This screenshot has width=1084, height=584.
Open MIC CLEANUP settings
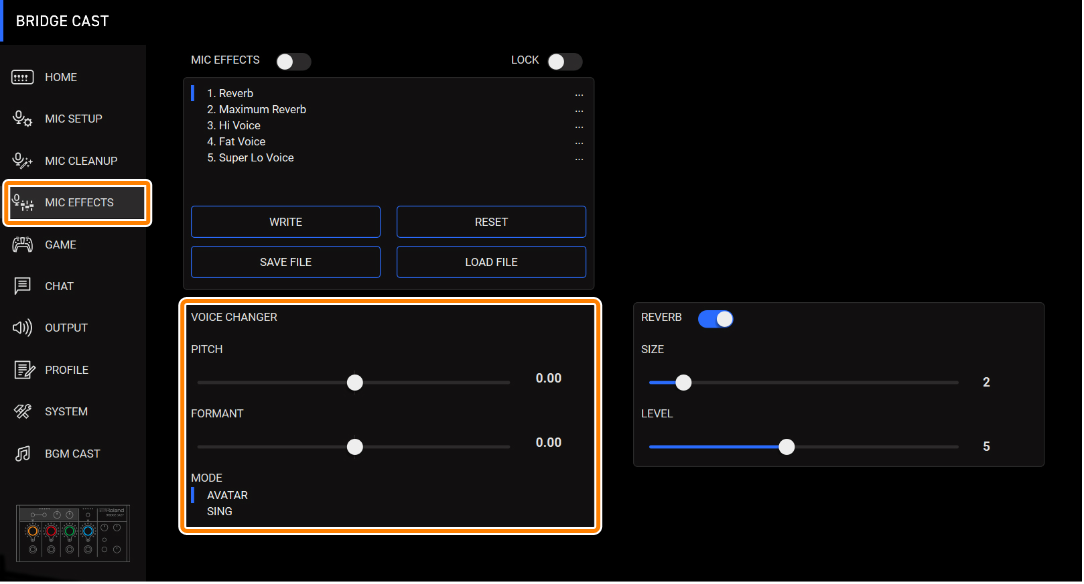click(x=81, y=161)
